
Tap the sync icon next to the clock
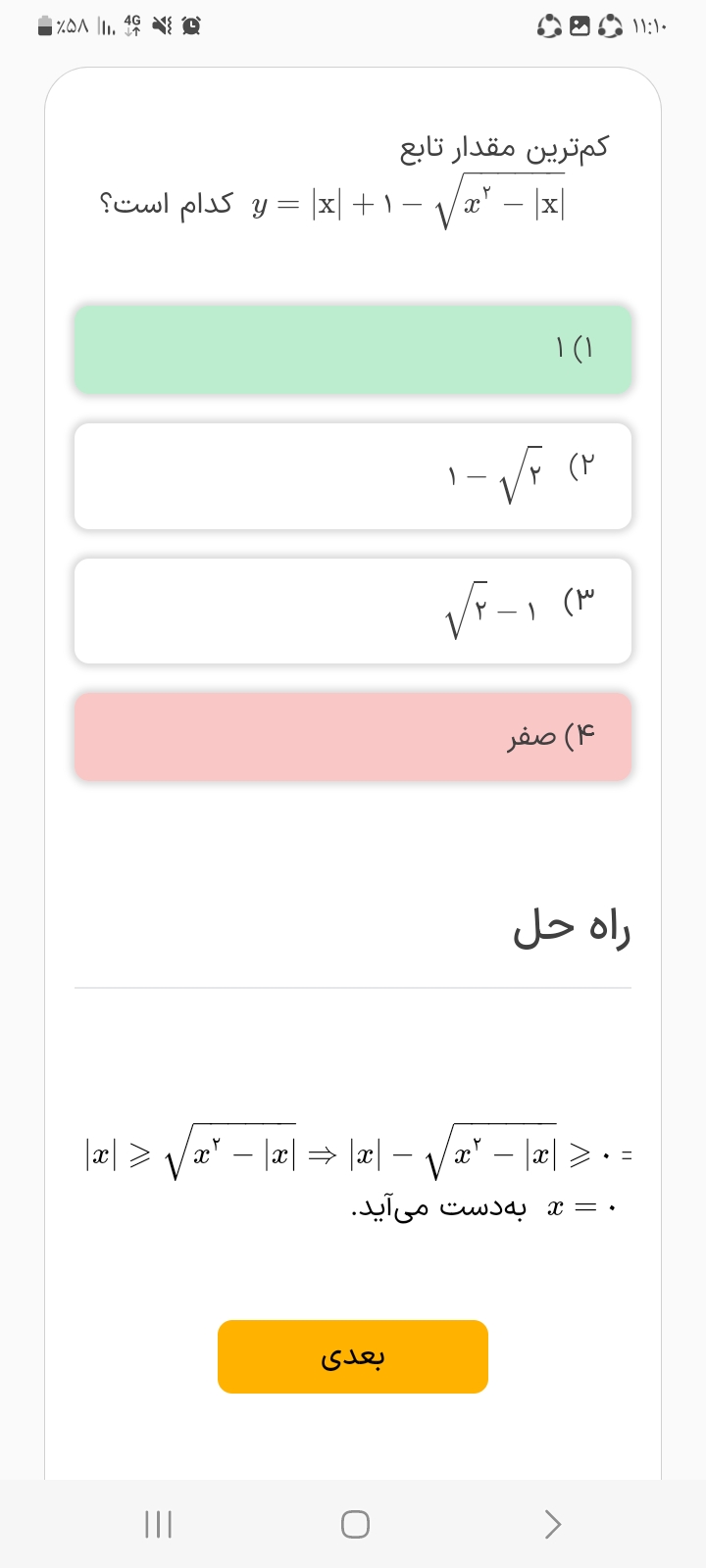pyautogui.click(x=610, y=26)
